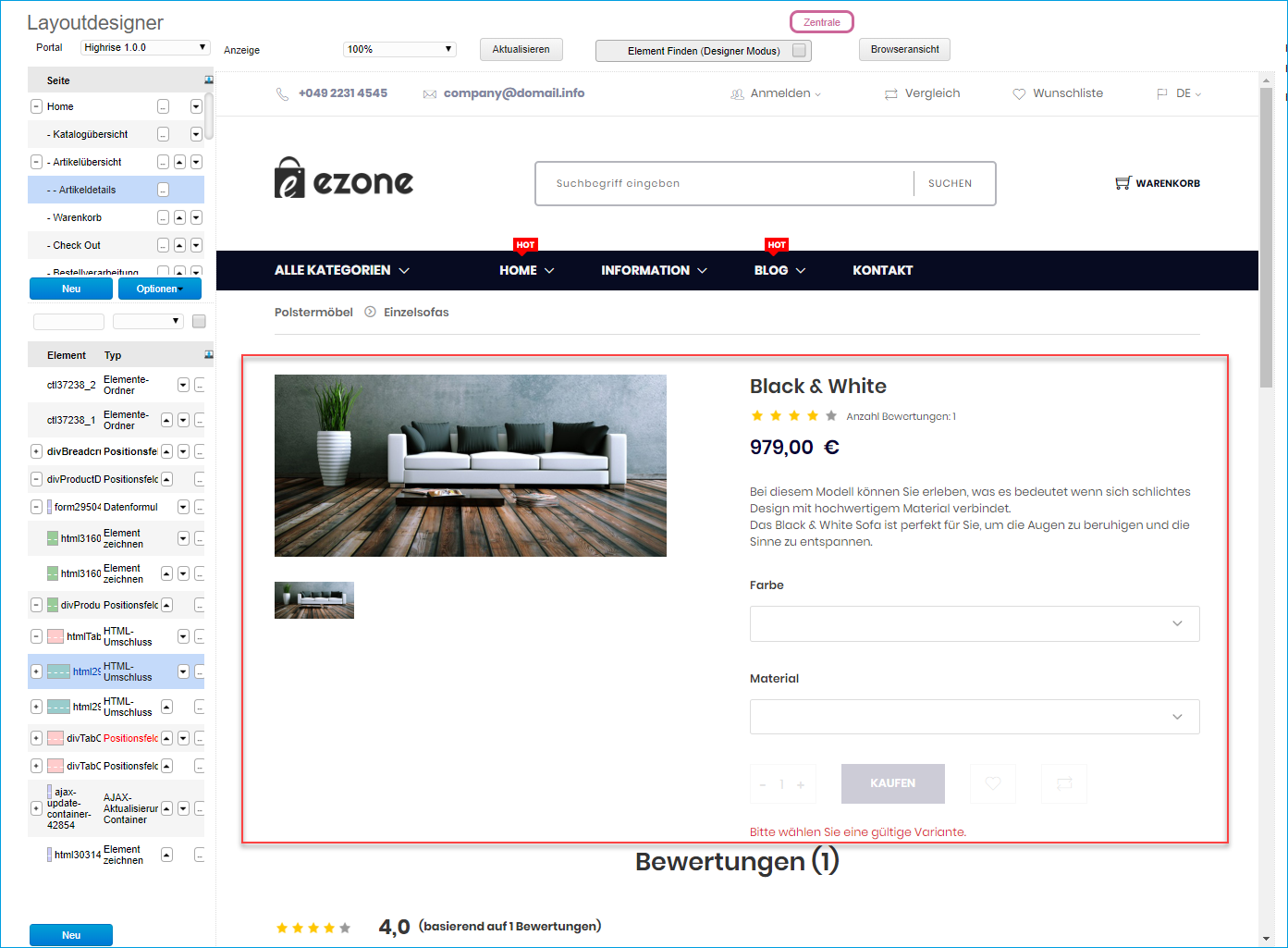The width and height of the screenshot is (1288, 948).
Task: Open the Katalogübersicht page options button
Action: [163, 134]
